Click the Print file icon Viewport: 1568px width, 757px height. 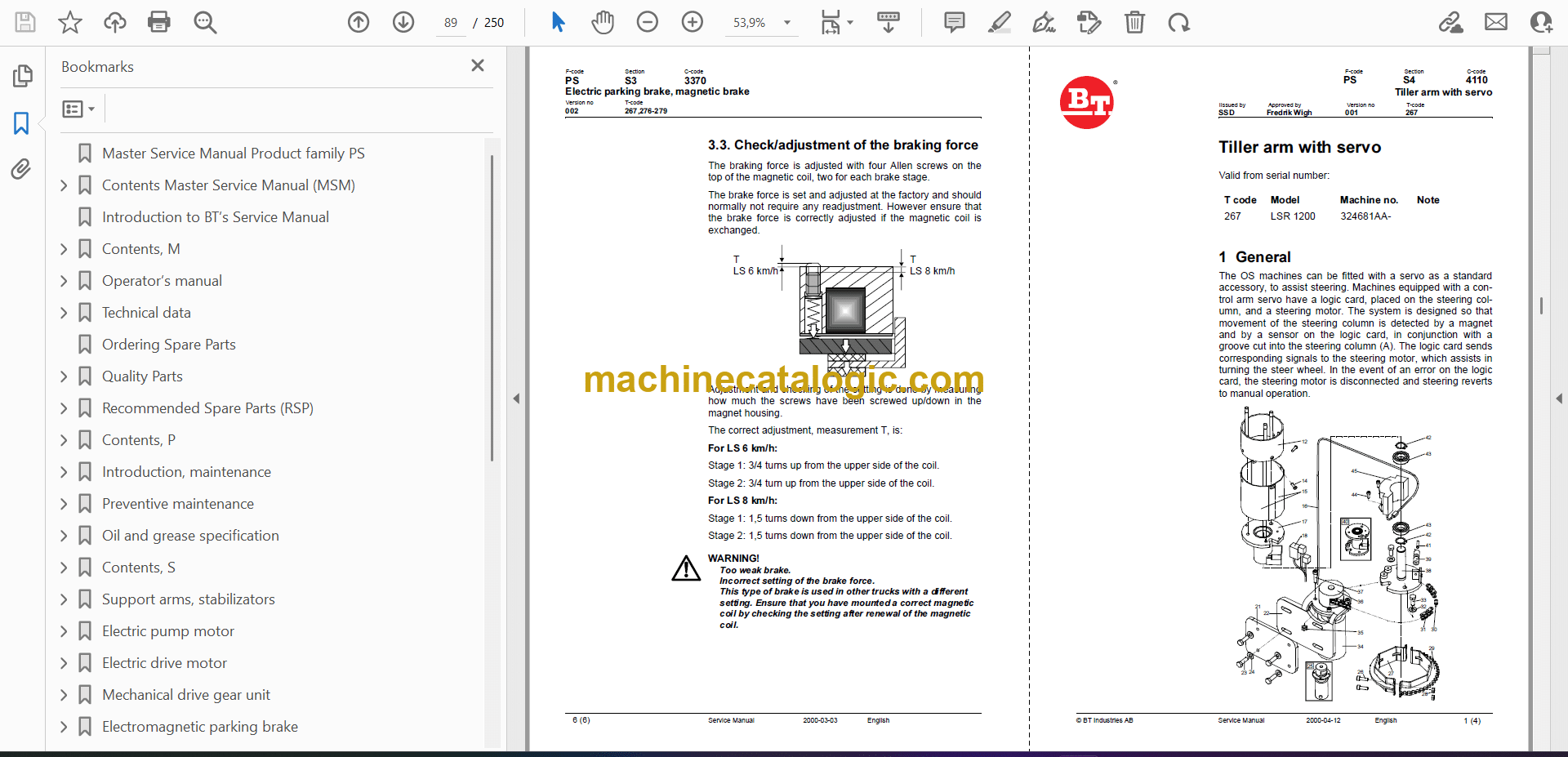pos(158,22)
